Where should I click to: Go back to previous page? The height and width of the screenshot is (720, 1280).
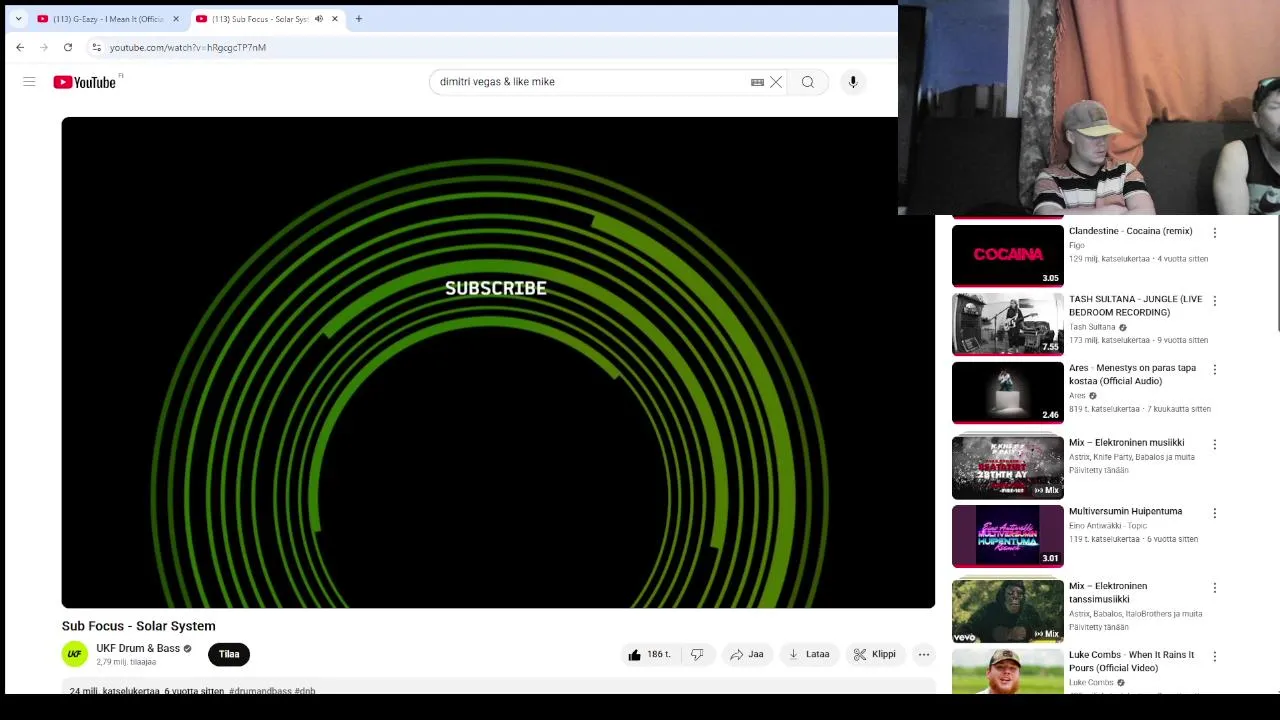pos(20,47)
